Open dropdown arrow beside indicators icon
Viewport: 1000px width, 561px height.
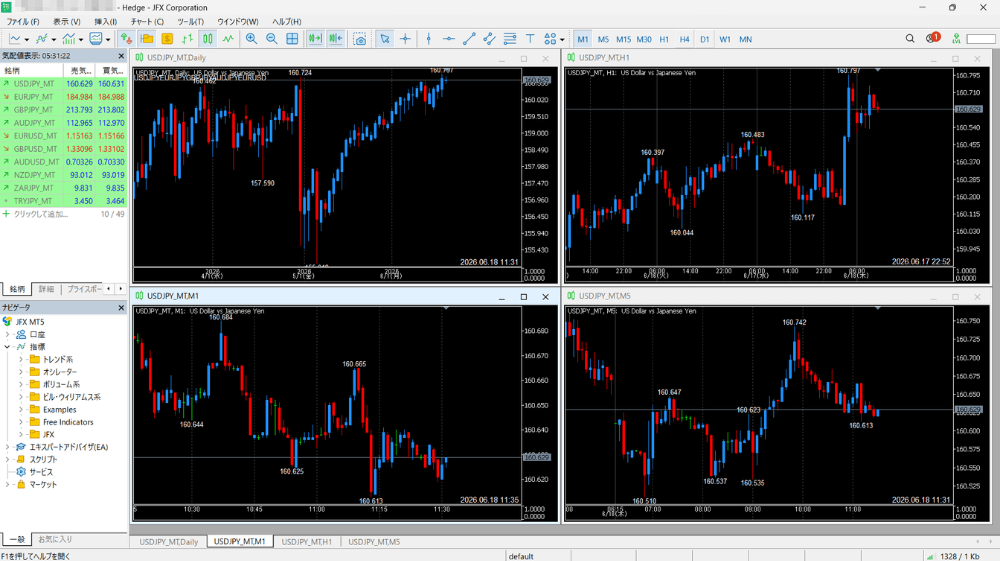click(x=54, y=40)
